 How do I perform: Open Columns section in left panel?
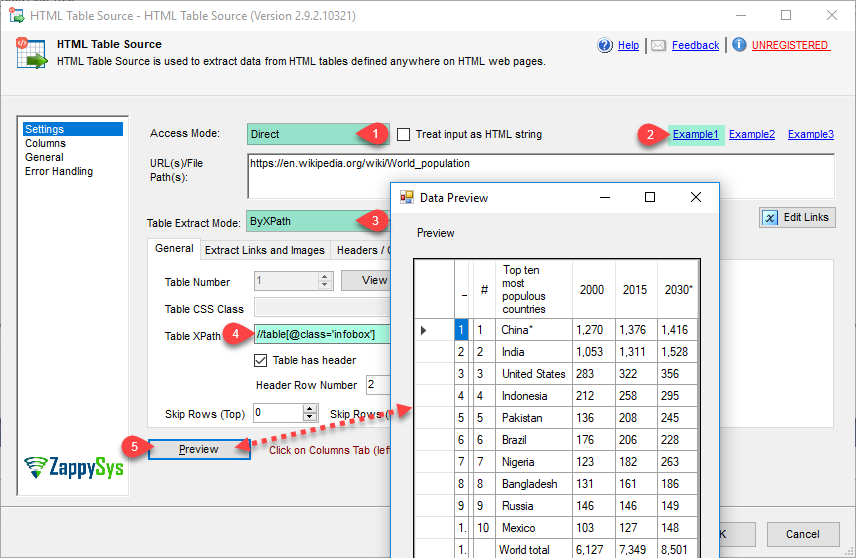point(45,143)
